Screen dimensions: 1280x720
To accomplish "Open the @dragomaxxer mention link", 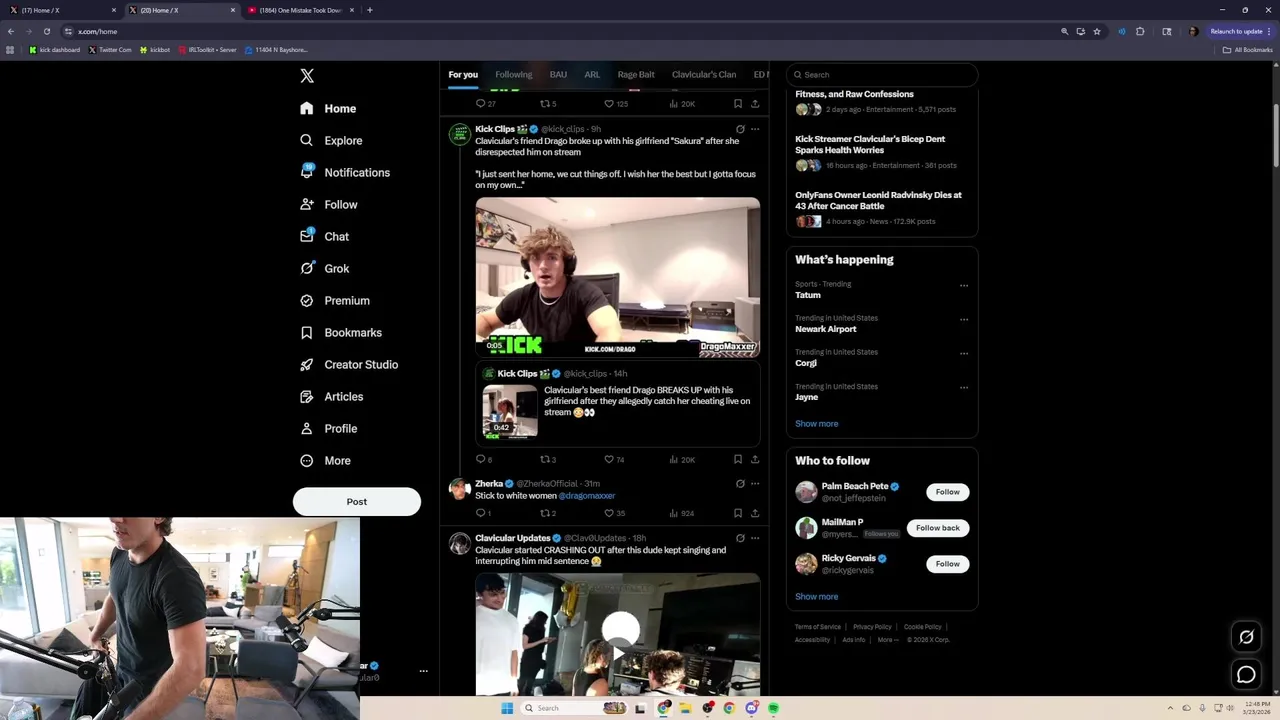I will point(587,496).
